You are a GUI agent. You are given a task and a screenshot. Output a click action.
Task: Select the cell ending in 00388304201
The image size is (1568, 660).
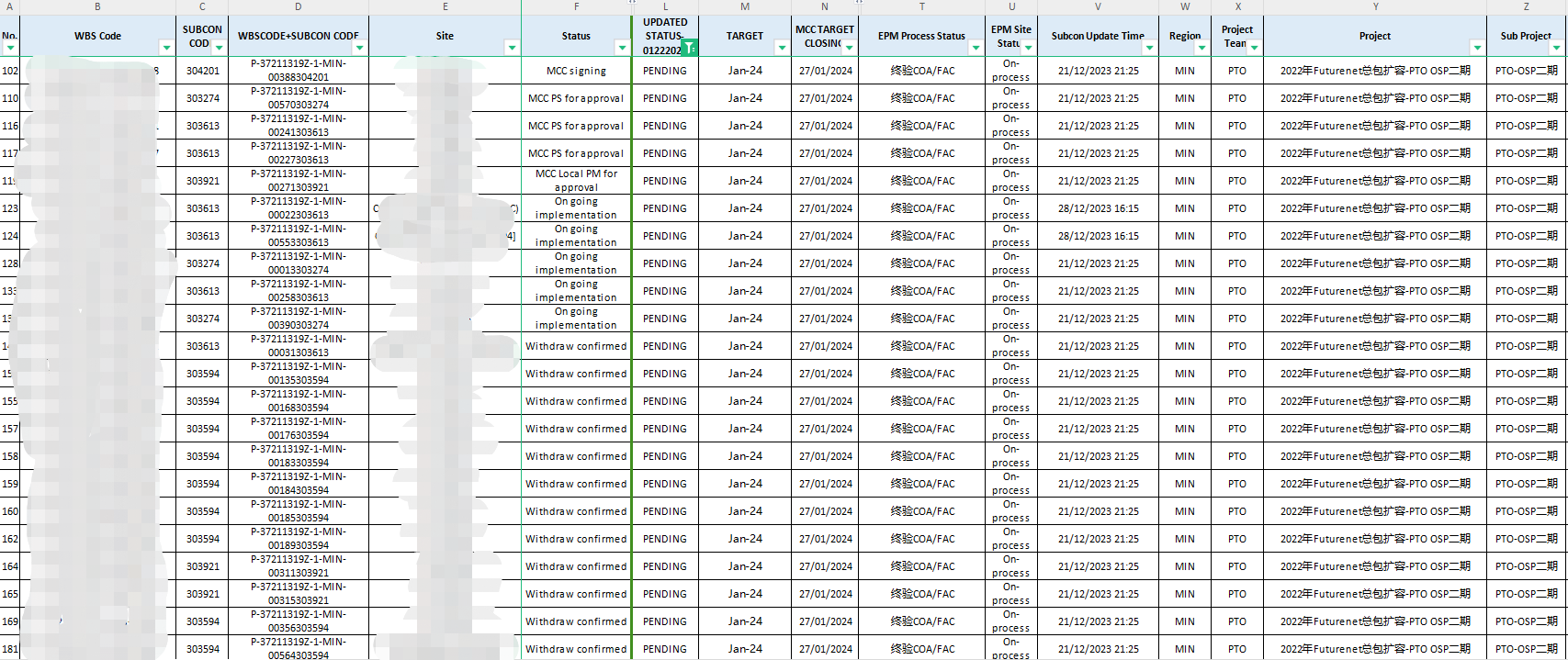point(299,71)
